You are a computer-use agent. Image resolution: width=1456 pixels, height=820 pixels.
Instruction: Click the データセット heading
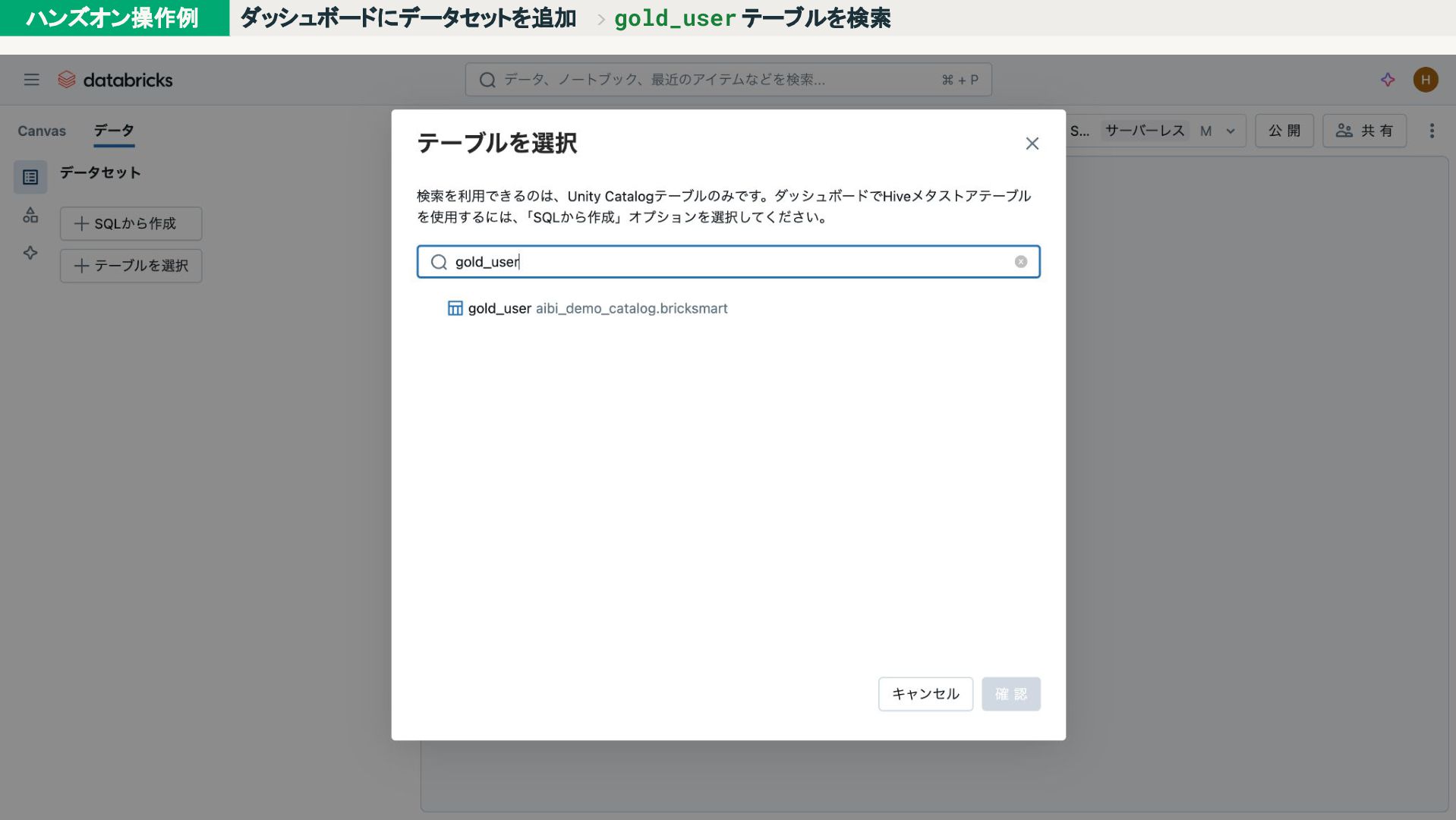(100, 173)
